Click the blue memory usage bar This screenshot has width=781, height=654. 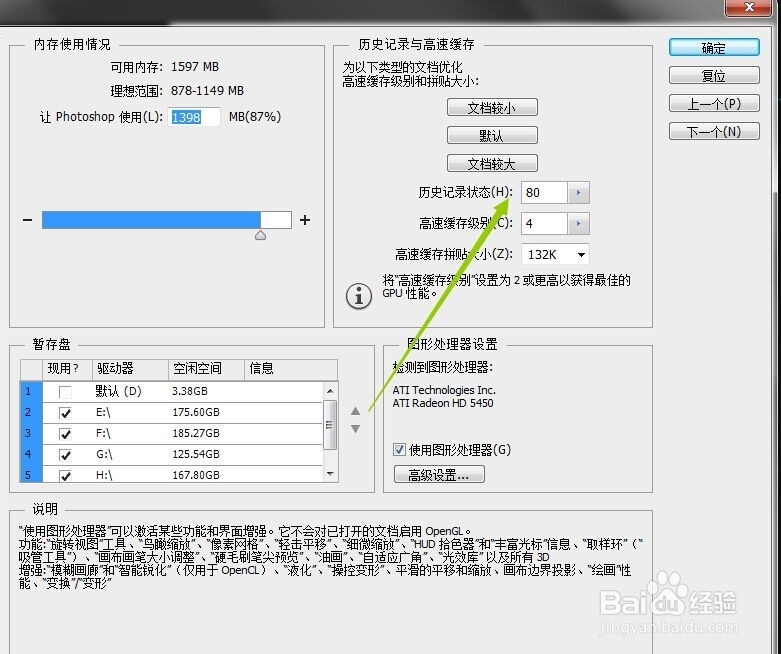(x=151, y=220)
